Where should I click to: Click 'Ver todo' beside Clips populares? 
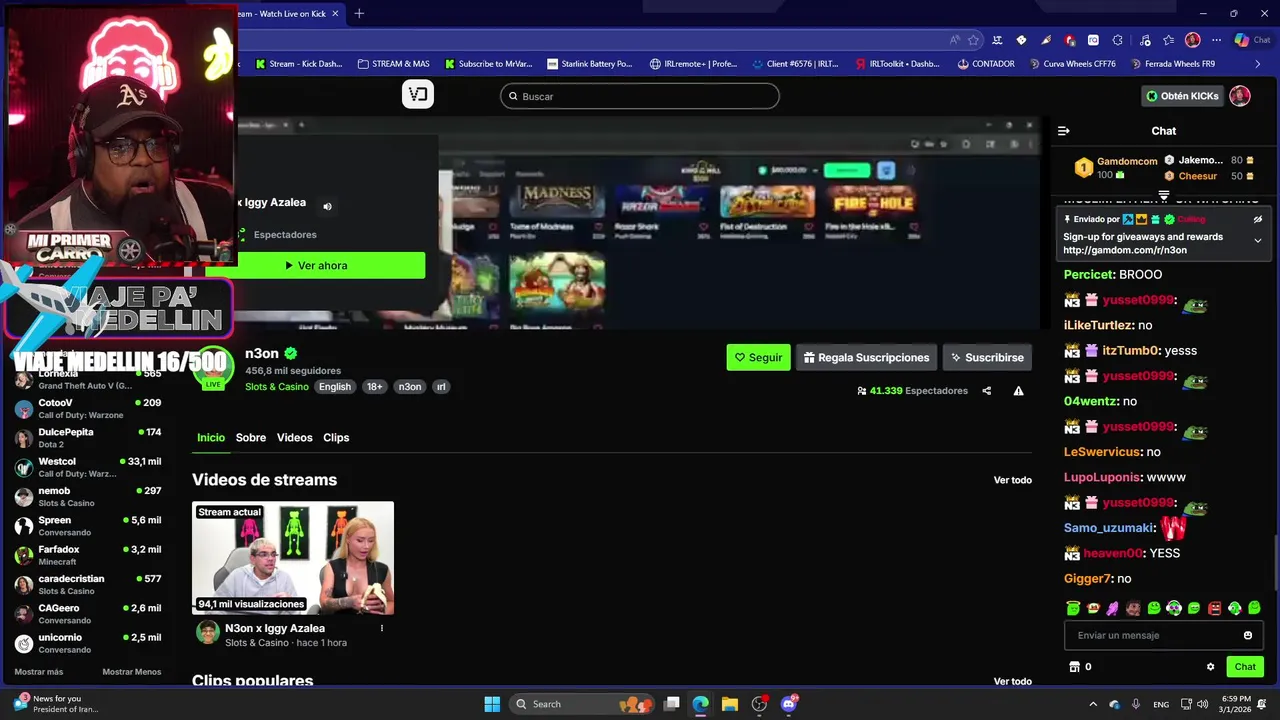click(x=1013, y=681)
